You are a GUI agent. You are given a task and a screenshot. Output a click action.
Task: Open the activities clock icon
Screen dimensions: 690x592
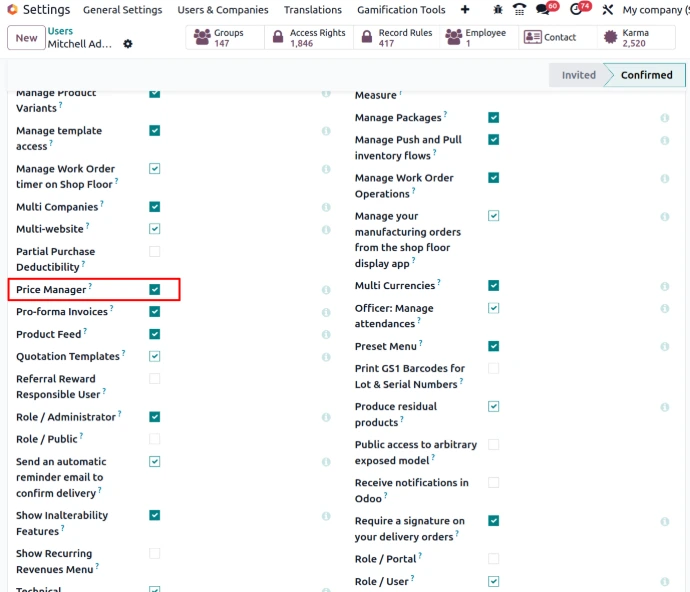(x=576, y=10)
